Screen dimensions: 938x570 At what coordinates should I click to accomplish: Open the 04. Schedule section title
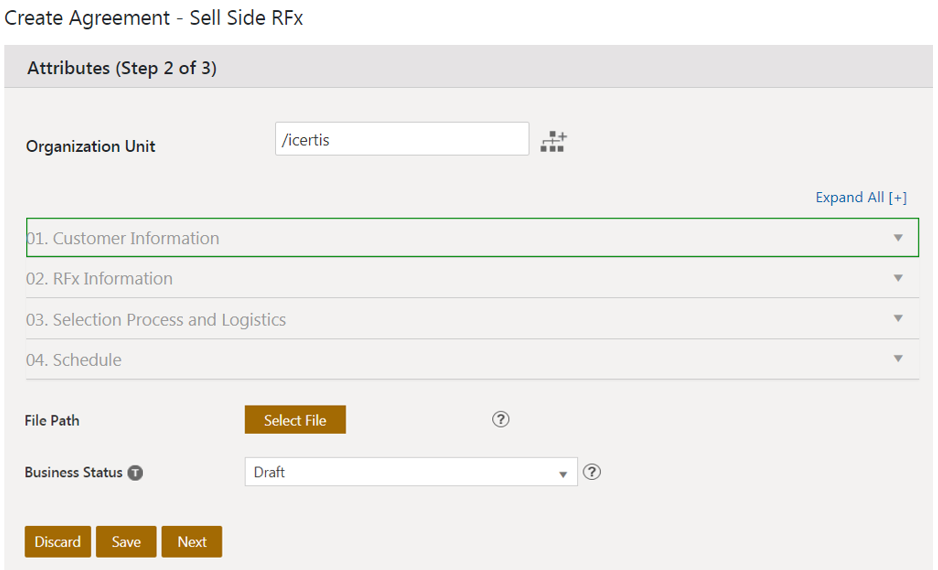(74, 360)
